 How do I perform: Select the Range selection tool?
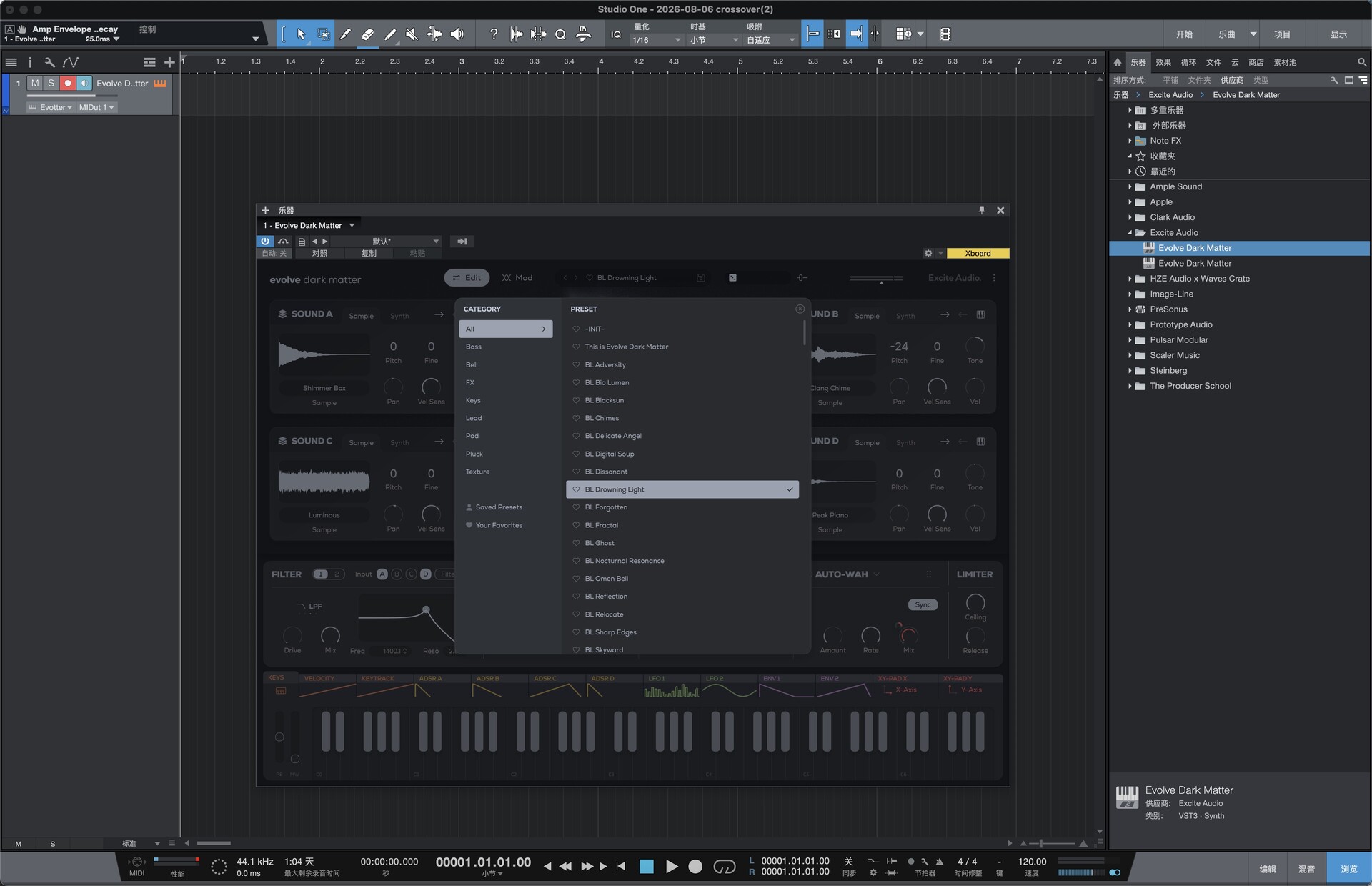[323, 34]
